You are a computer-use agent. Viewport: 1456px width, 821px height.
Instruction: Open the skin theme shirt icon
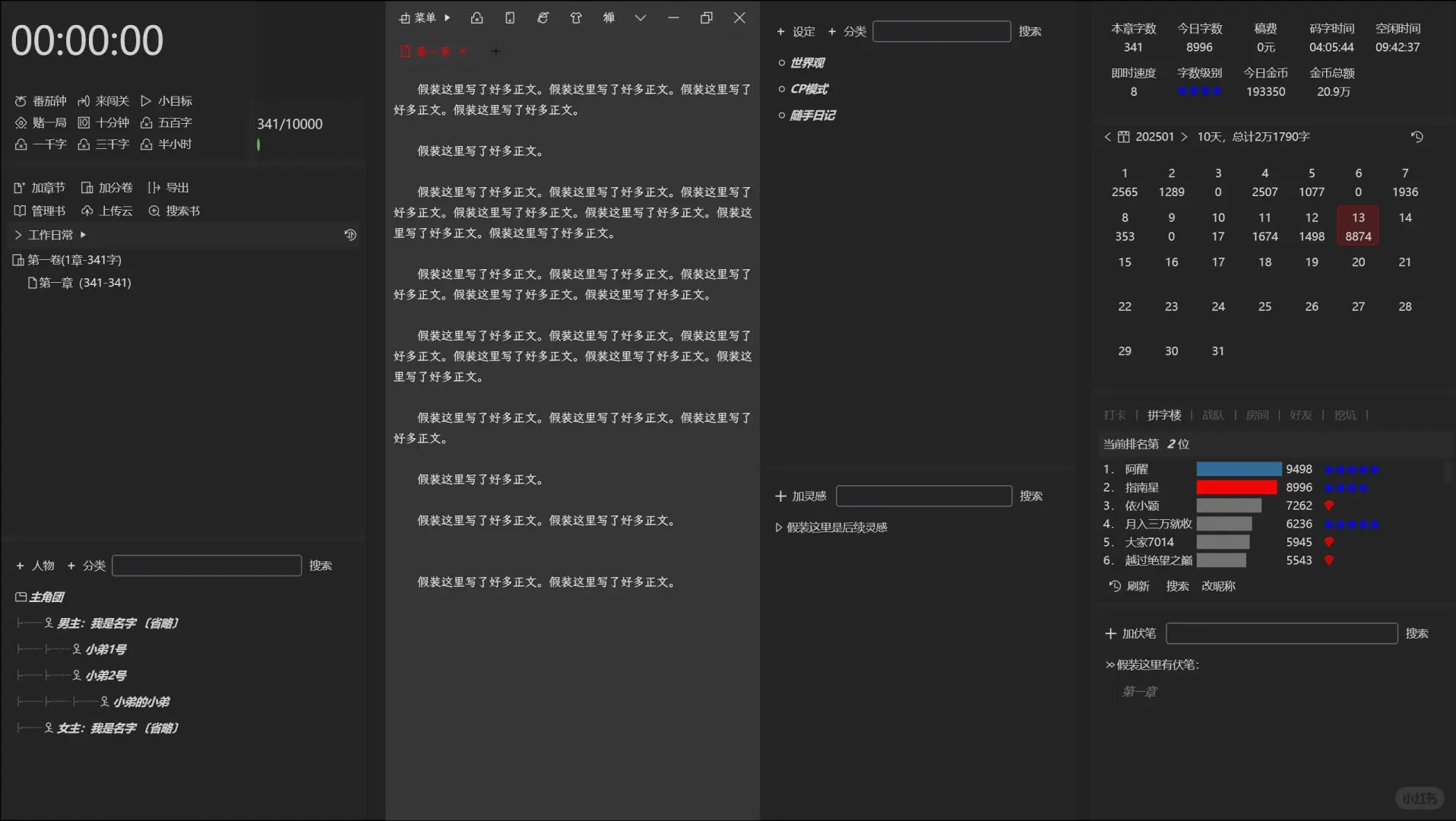coord(576,17)
